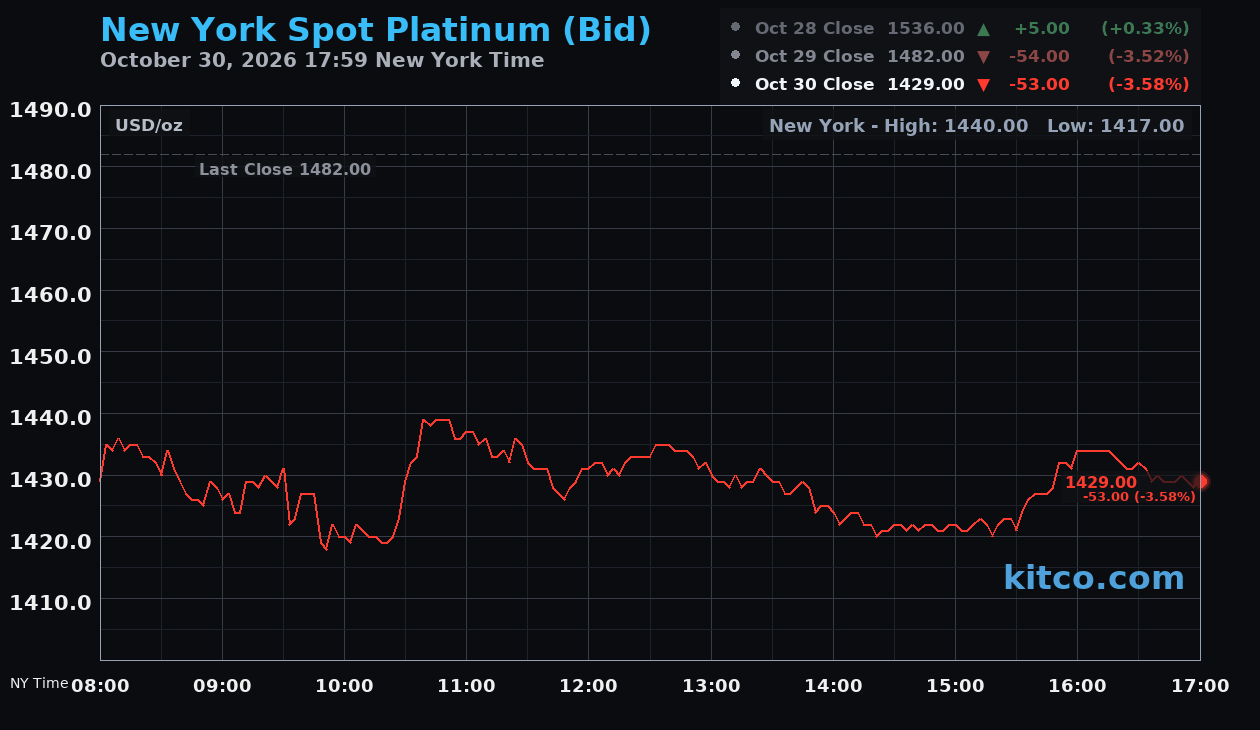Click the 15:00 time label
The image size is (1260, 730).
[955, 686]
